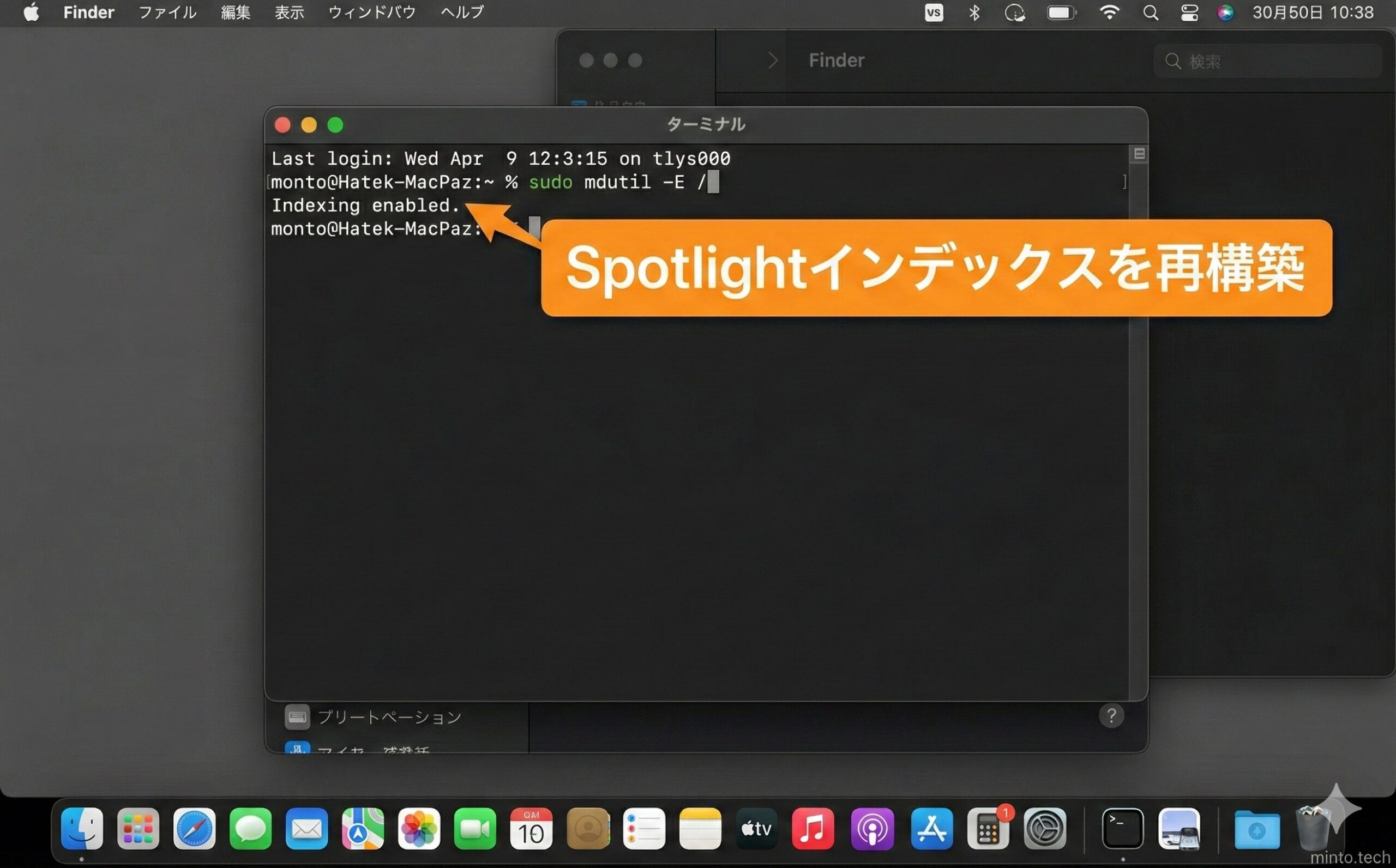Start FaceTime from the Dock
Viewport: 1396px width, 868px height.
tap(475, 829)
